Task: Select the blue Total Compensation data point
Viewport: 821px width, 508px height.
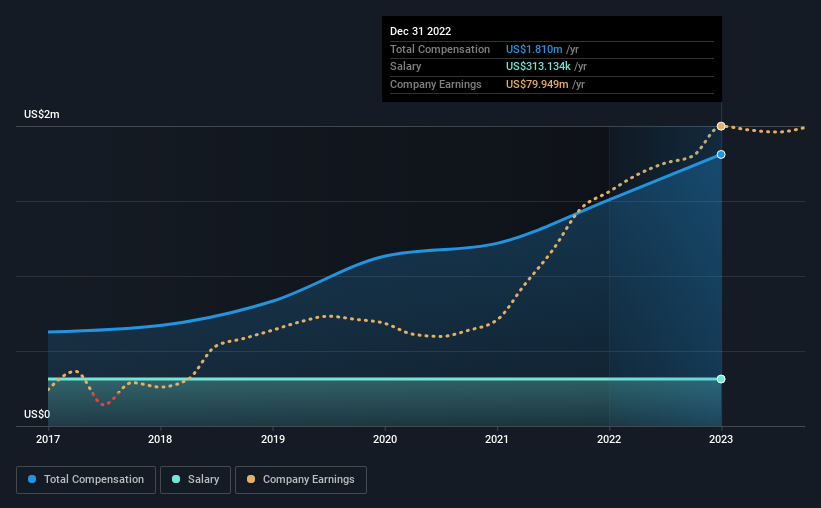Action: pyautogui.click(x=721, y=154)
